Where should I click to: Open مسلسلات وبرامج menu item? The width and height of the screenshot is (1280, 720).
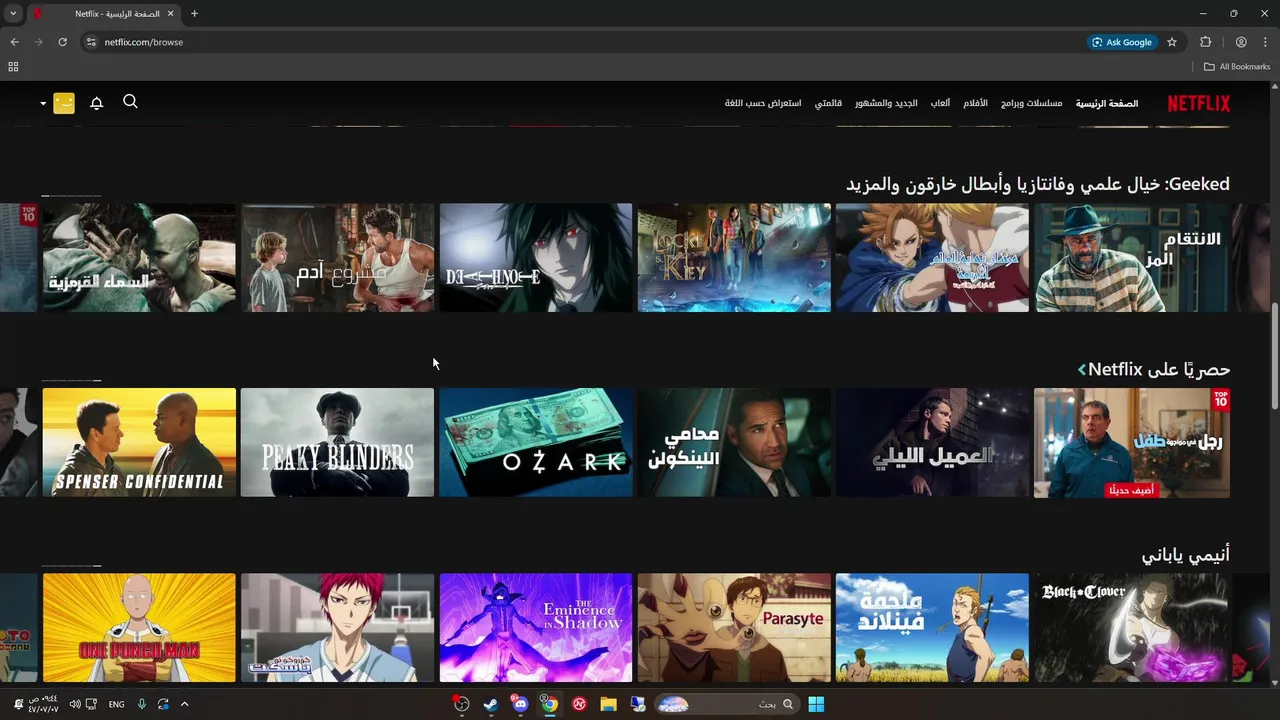tap(1031, 103)
